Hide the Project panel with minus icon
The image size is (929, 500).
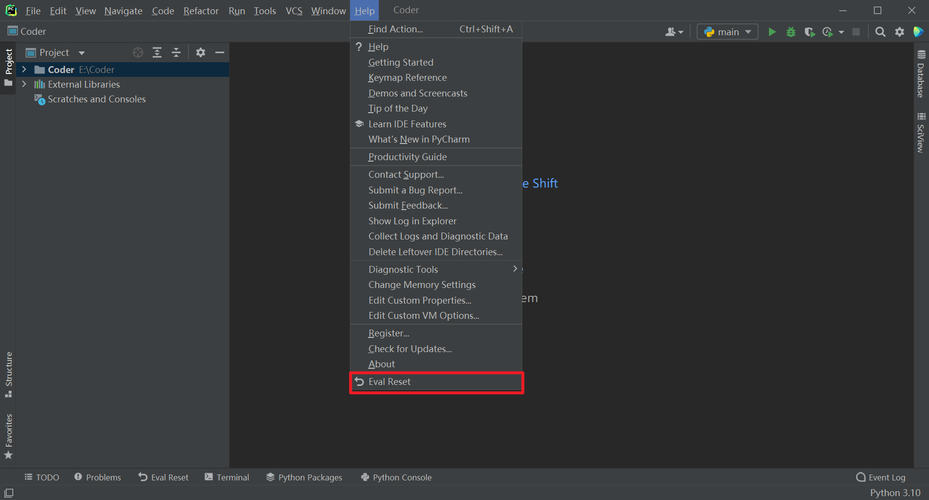220,53
